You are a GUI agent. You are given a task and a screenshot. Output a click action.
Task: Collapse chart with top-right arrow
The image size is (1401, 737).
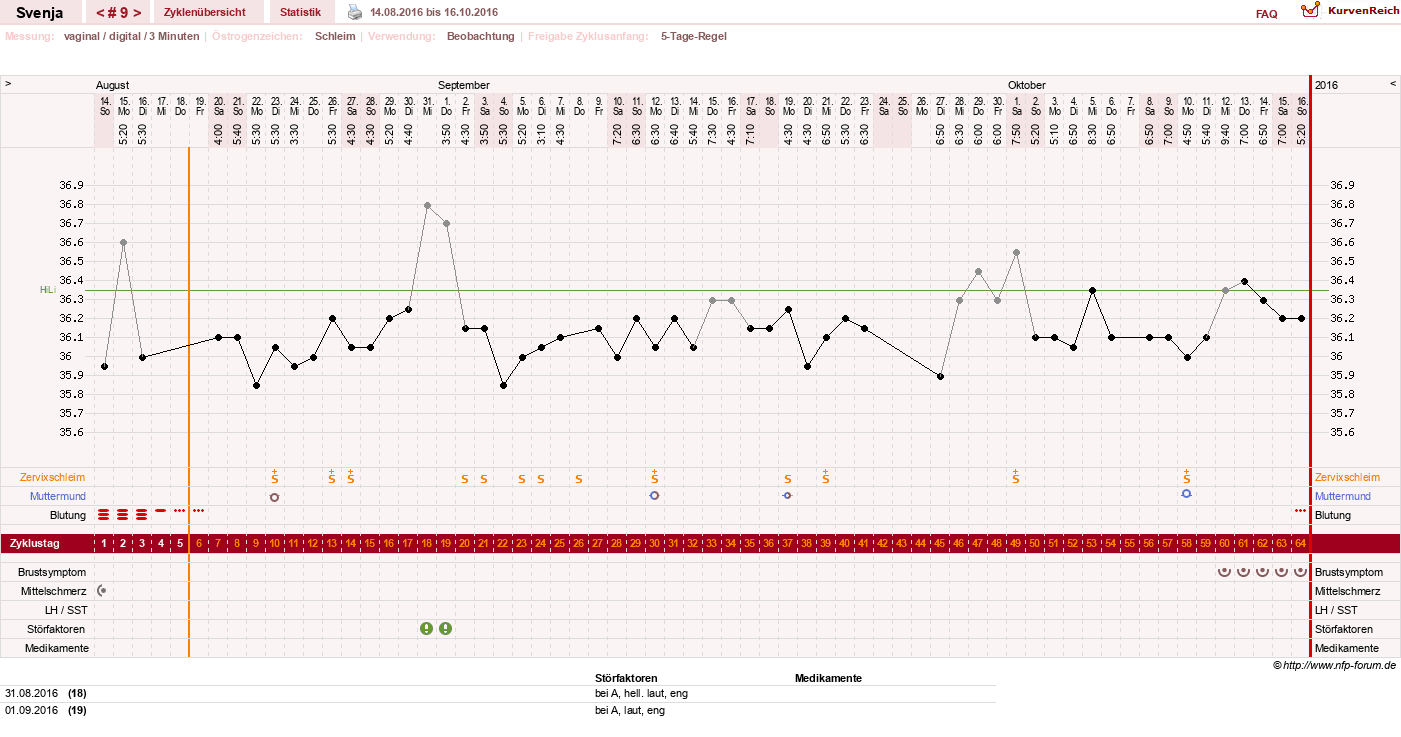[x=1393, y=84]
